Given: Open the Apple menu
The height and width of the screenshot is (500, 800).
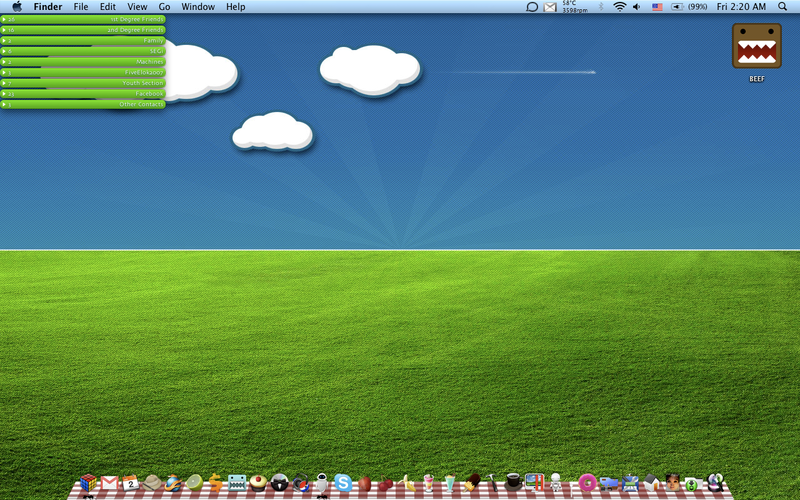Looking at the screenshot, I should (x=17, y=7).
